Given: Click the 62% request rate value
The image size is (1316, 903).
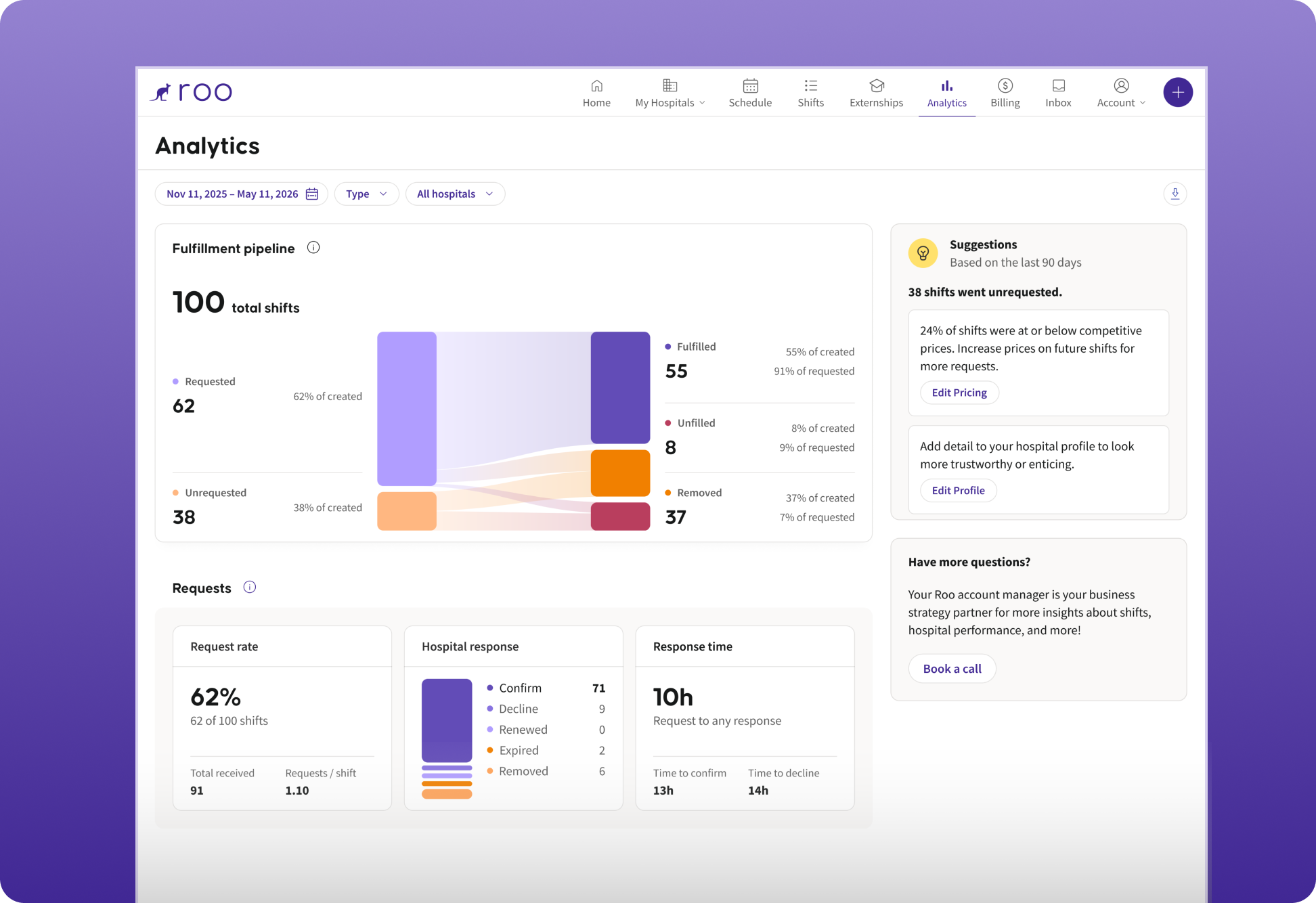Looking at the screenshot, I should (x=215, y=697).
